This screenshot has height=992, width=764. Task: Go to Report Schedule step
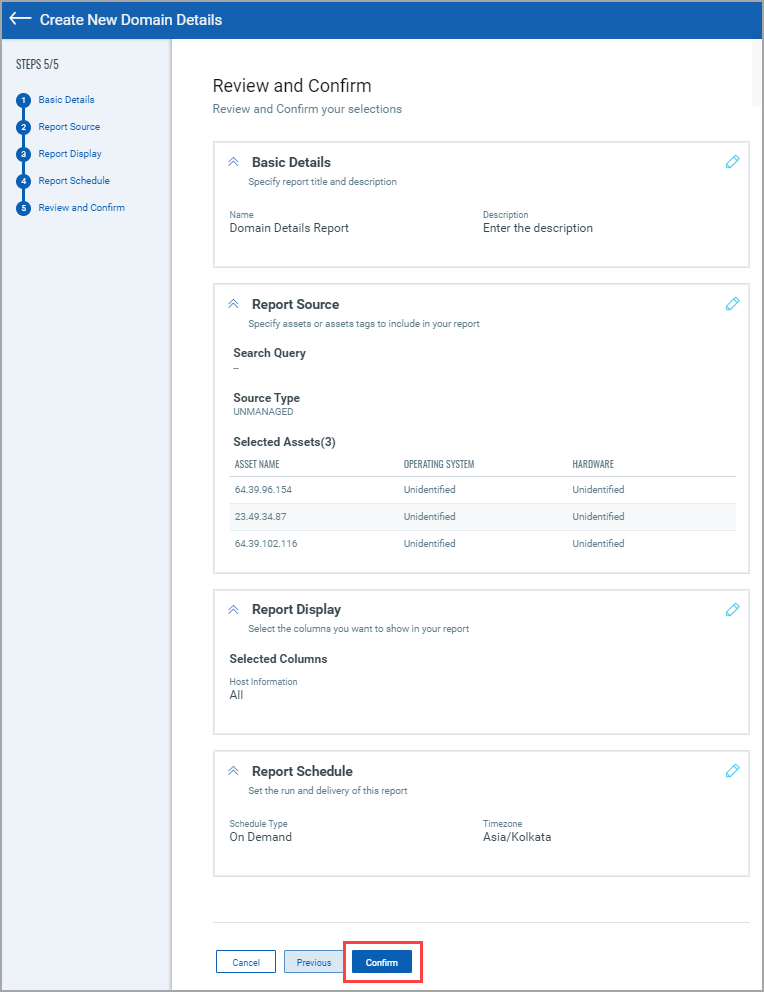pos(74,181)
